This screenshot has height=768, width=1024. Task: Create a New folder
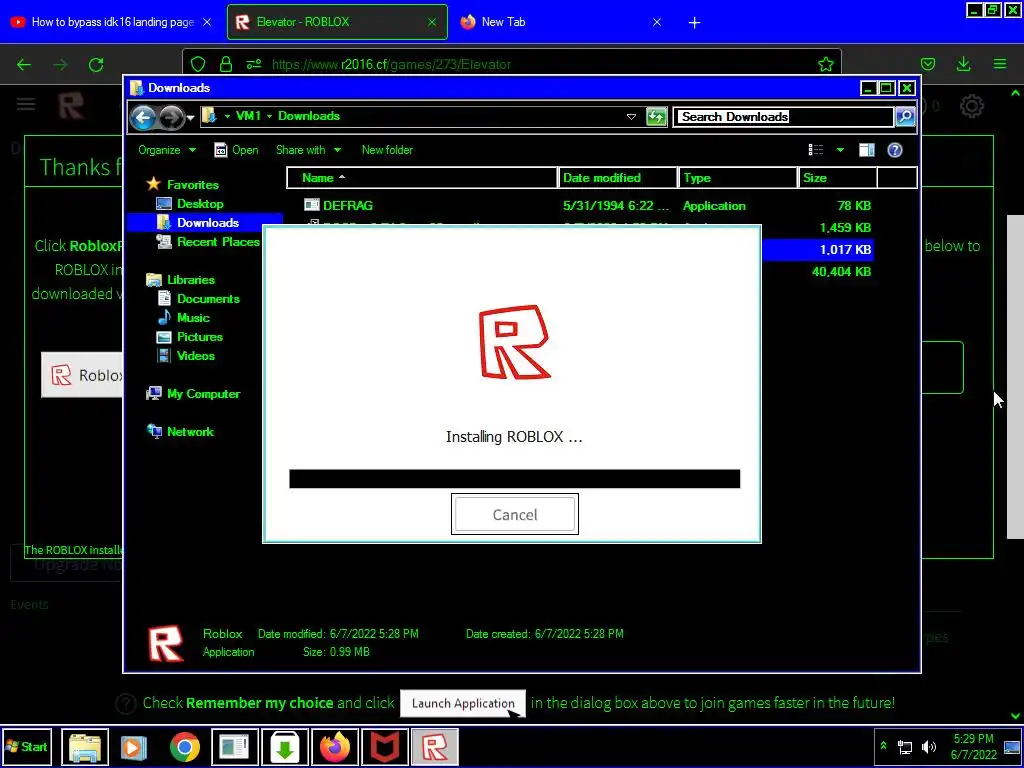387,150
